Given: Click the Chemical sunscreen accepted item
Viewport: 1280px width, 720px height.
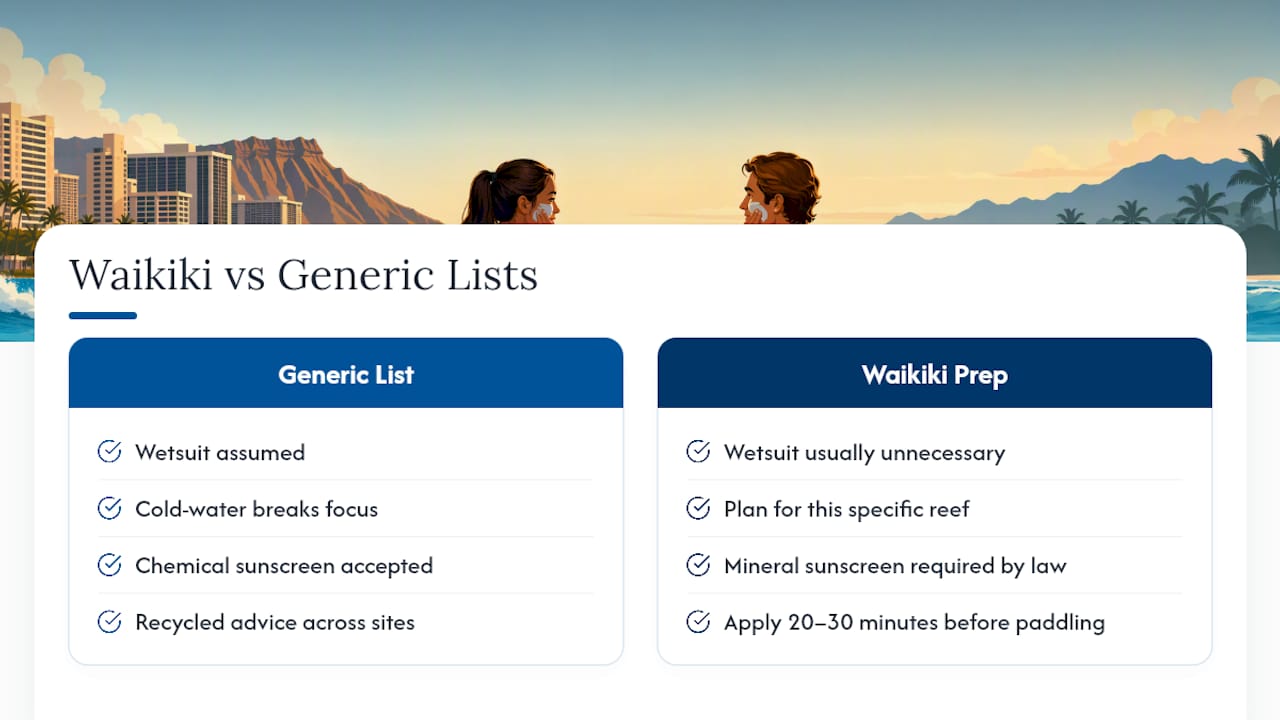Looking at the screenshot, I should 284,566.
